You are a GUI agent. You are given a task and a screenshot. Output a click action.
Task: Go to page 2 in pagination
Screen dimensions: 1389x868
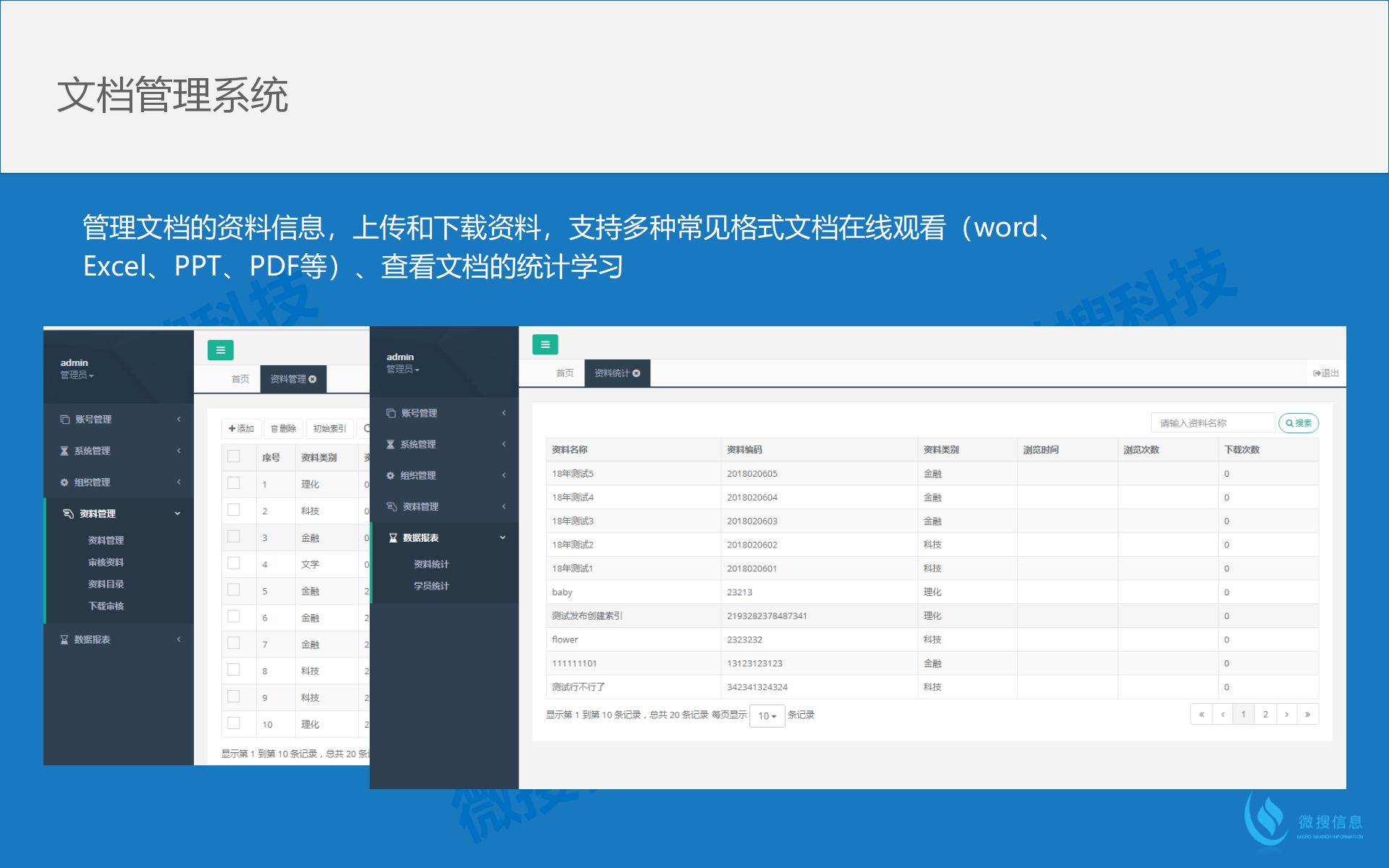[x=1265, y=714]
